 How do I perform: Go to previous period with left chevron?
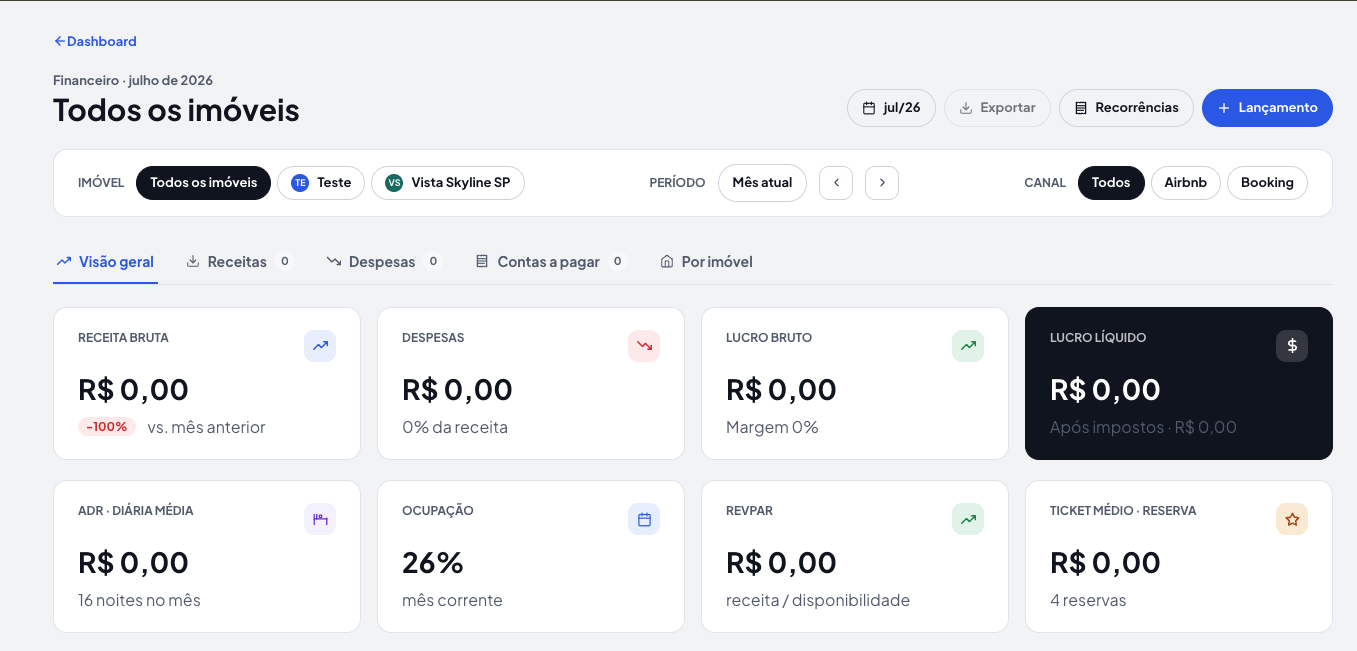point(836,183)
